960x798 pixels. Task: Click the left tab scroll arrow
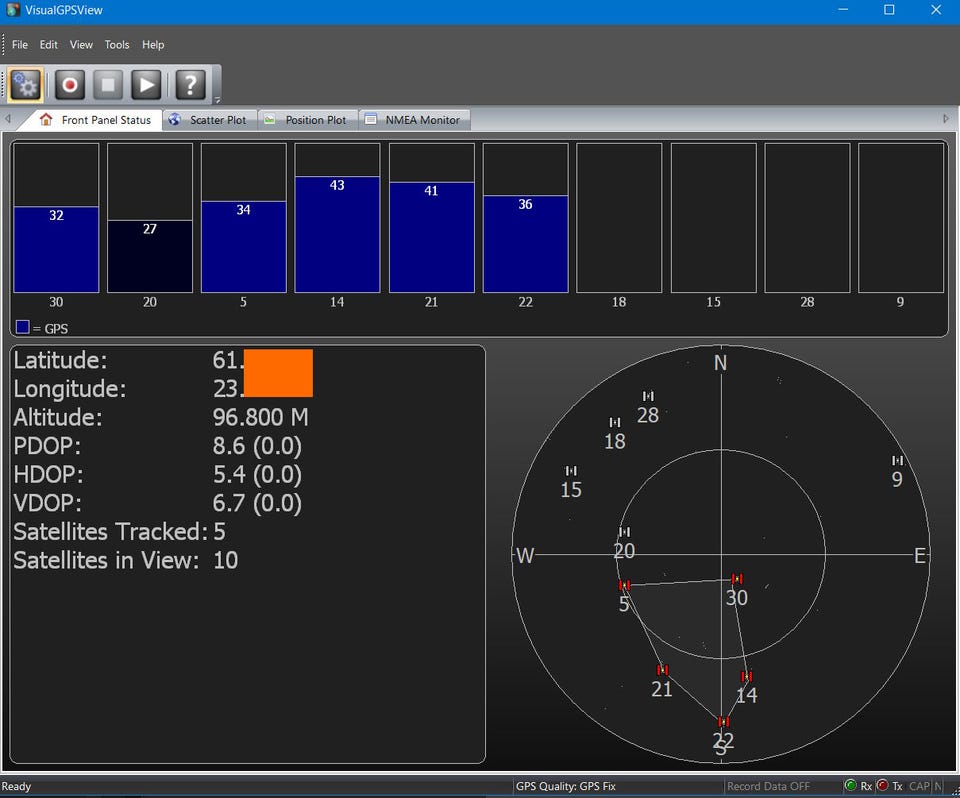tap(8, 119)
